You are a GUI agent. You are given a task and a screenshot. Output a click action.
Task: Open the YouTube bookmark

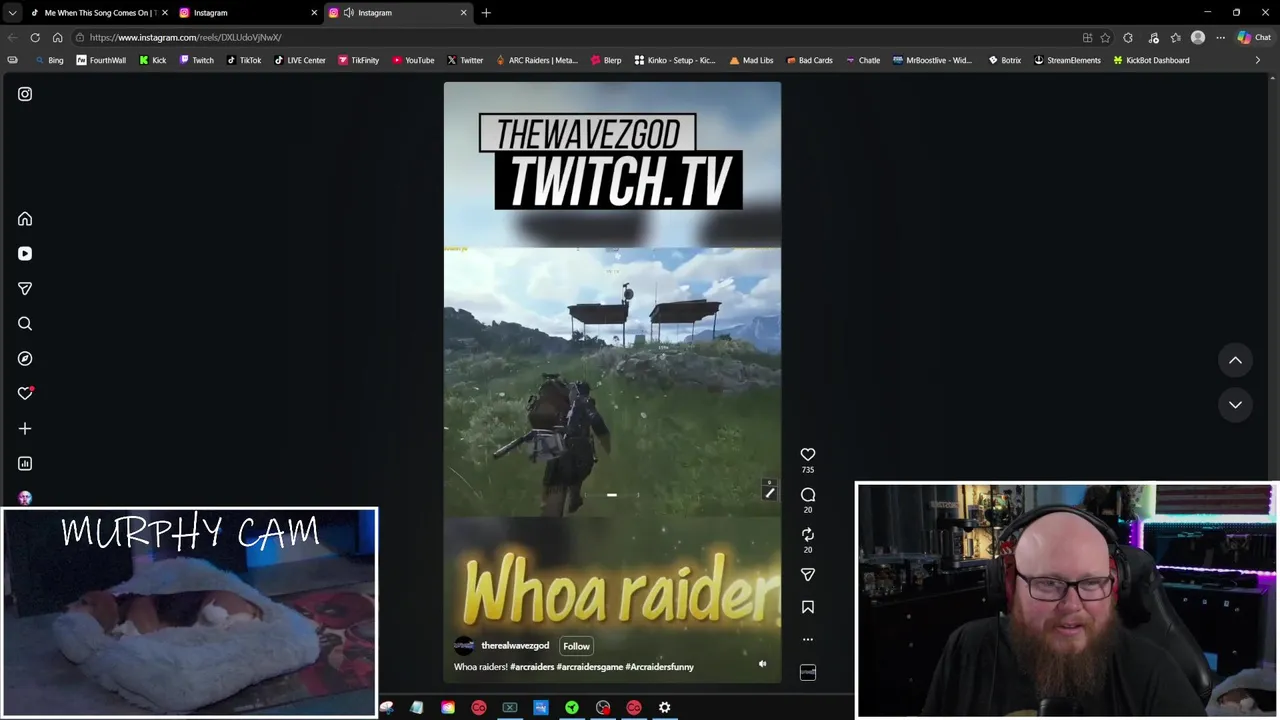[x=413, y=60]
